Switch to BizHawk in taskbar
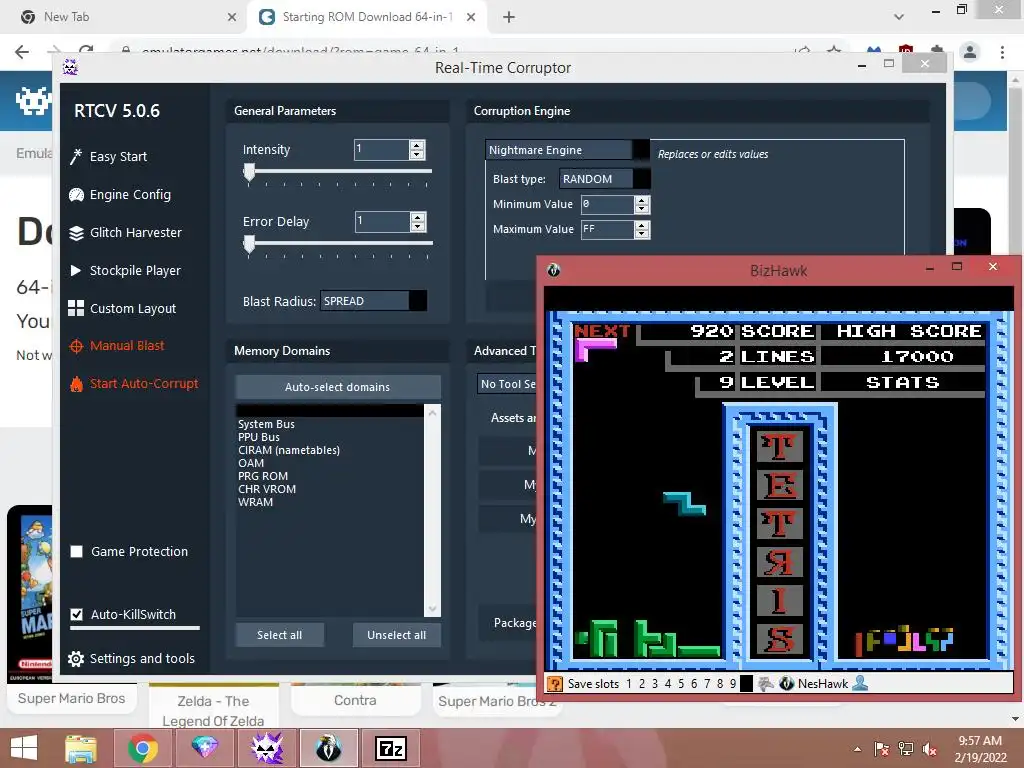 tap(328, 748)
